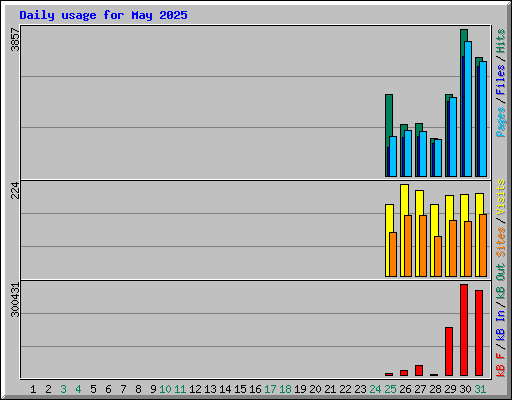Image resolution: width=512 pixels, height=400 pixels.
Task: Click green day label 10
Action: pyautogui.click(x=165, y=389)
